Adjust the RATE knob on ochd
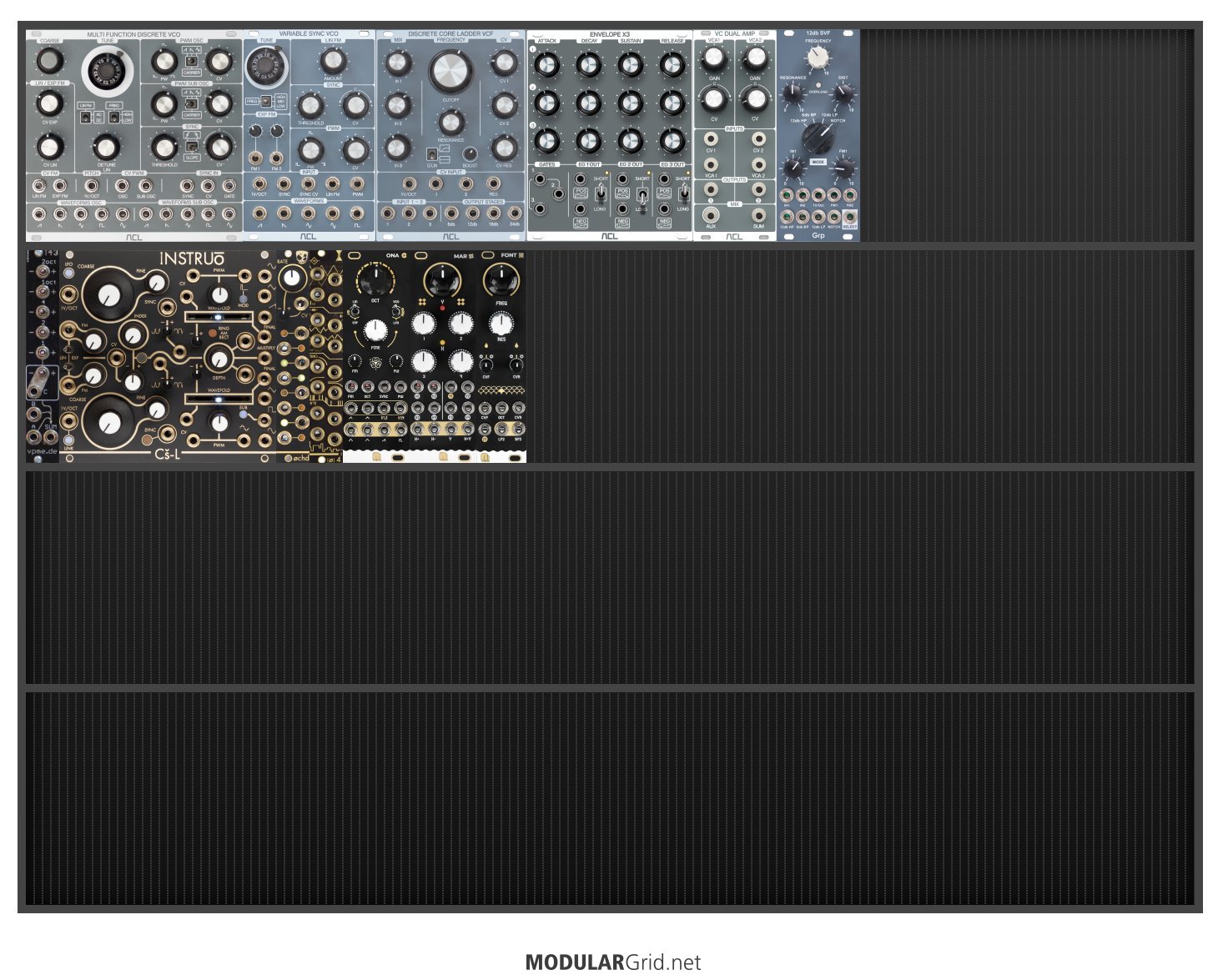The height and width of the screenshot is (980, 1228). 292,279
